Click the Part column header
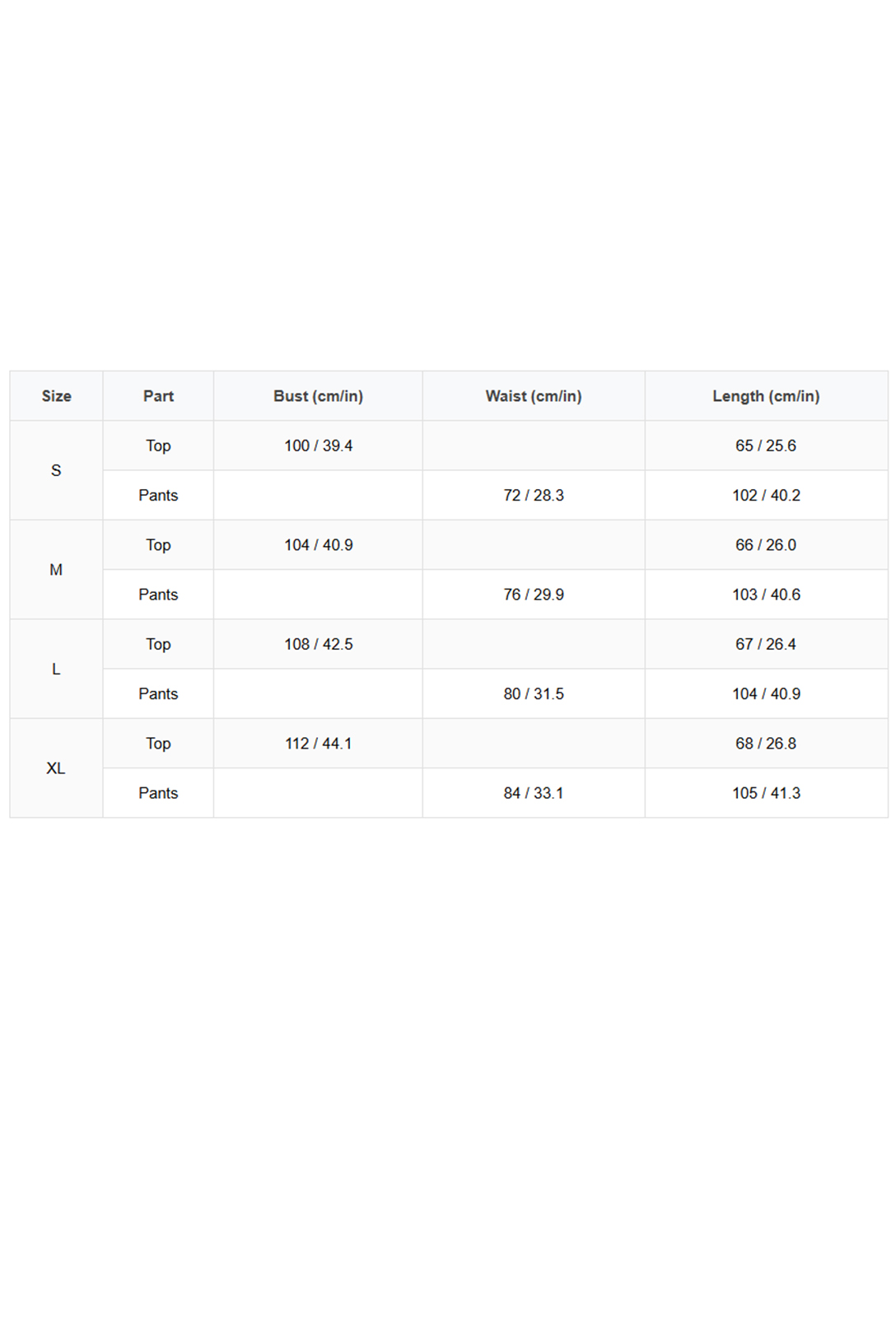This screenshot has width=896, height=1344. coord(158,396)
